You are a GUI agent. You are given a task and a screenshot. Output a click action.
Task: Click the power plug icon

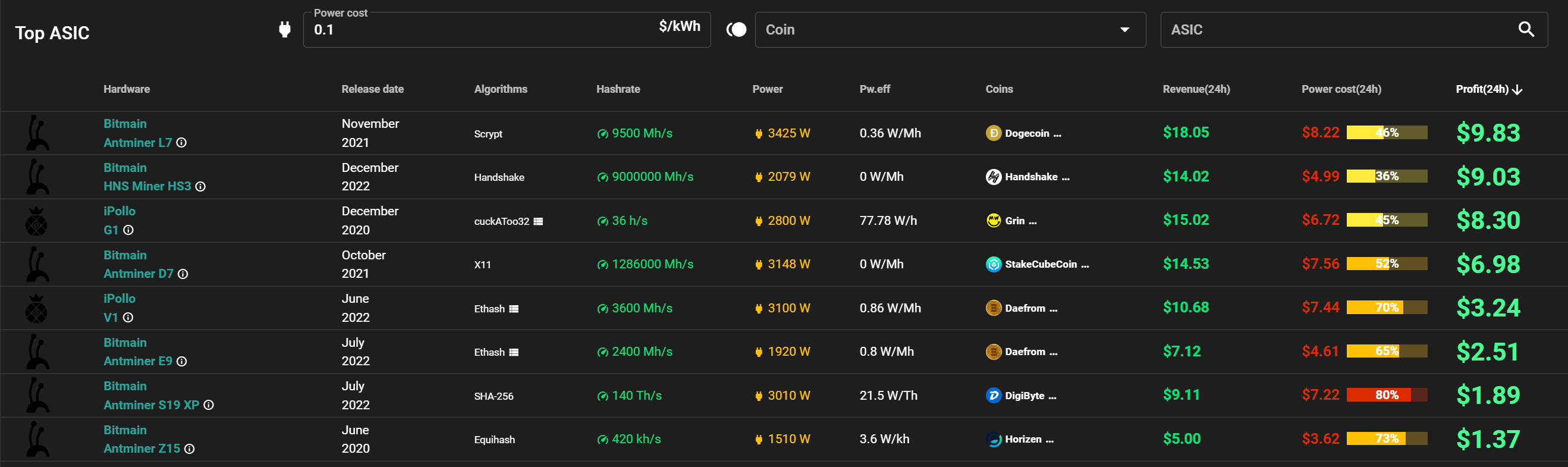(x=284, y=29)
